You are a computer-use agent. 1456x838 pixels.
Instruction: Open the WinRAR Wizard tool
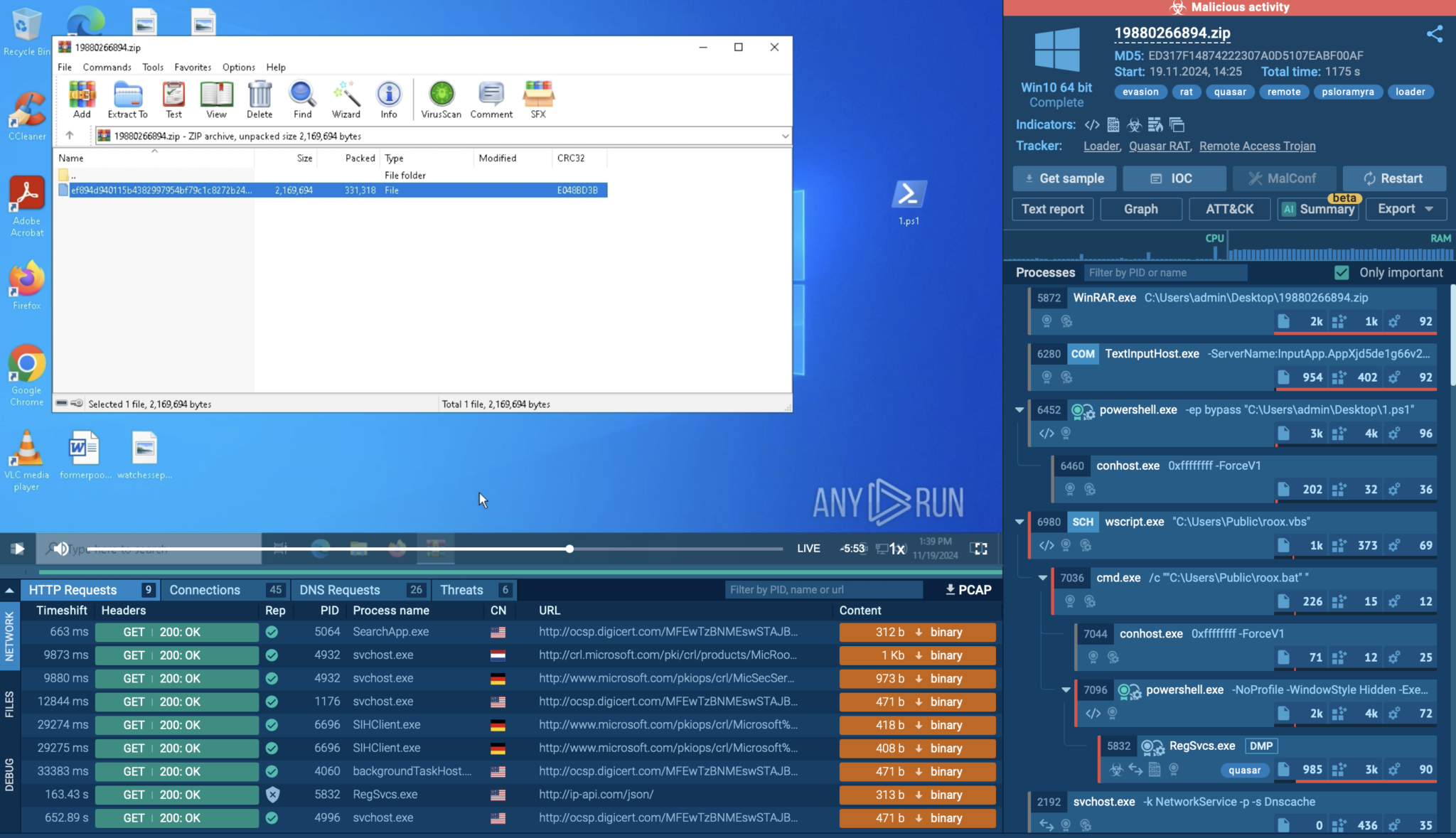tap(346, 99)
